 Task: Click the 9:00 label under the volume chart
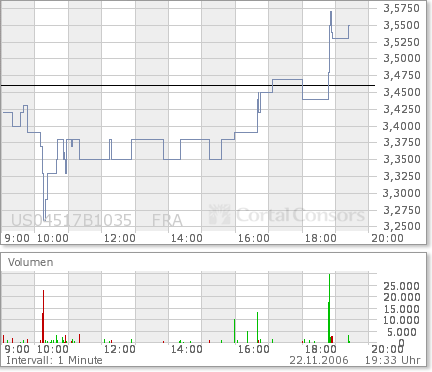17,349
